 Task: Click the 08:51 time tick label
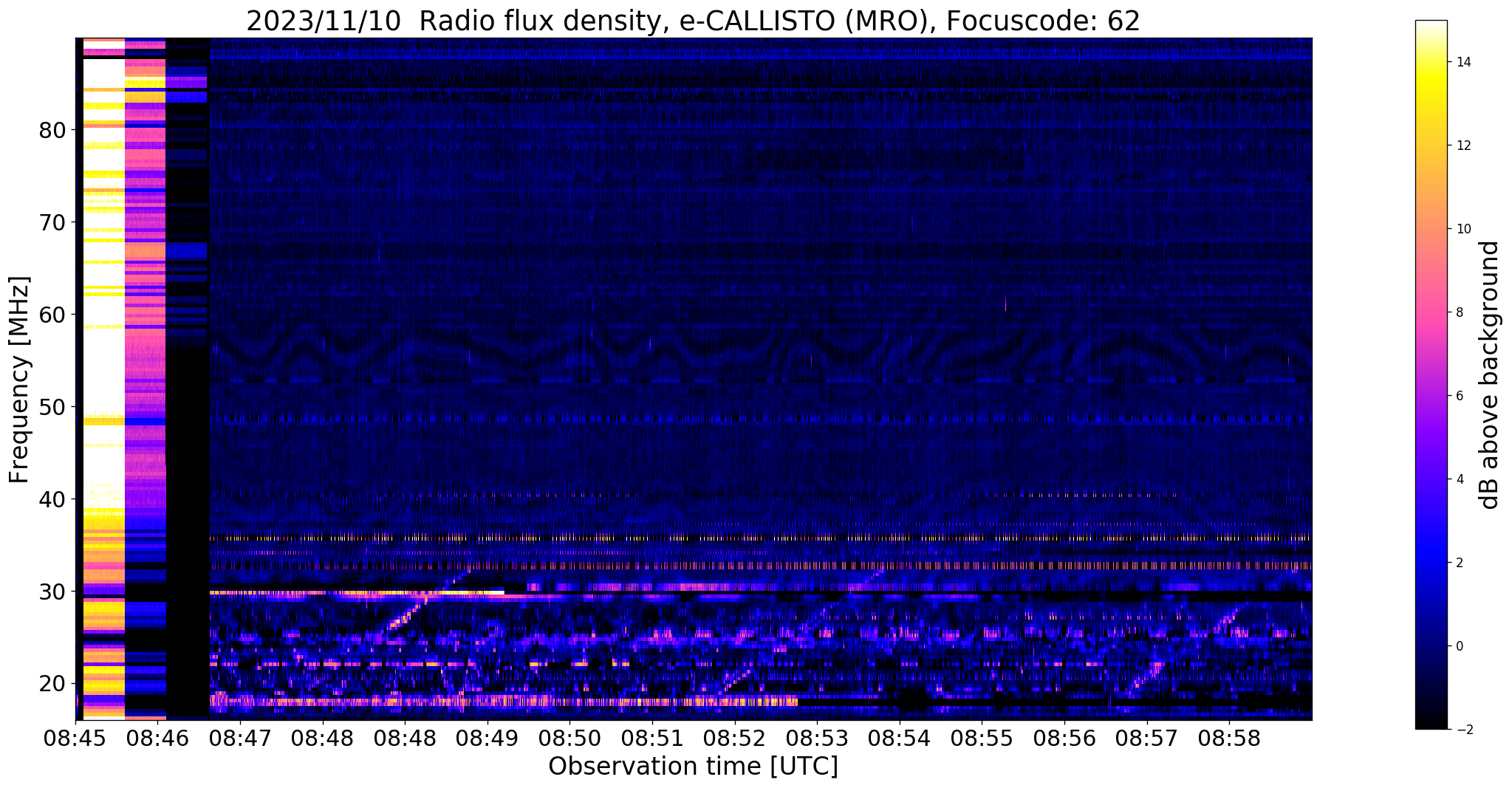coord(651,739)
